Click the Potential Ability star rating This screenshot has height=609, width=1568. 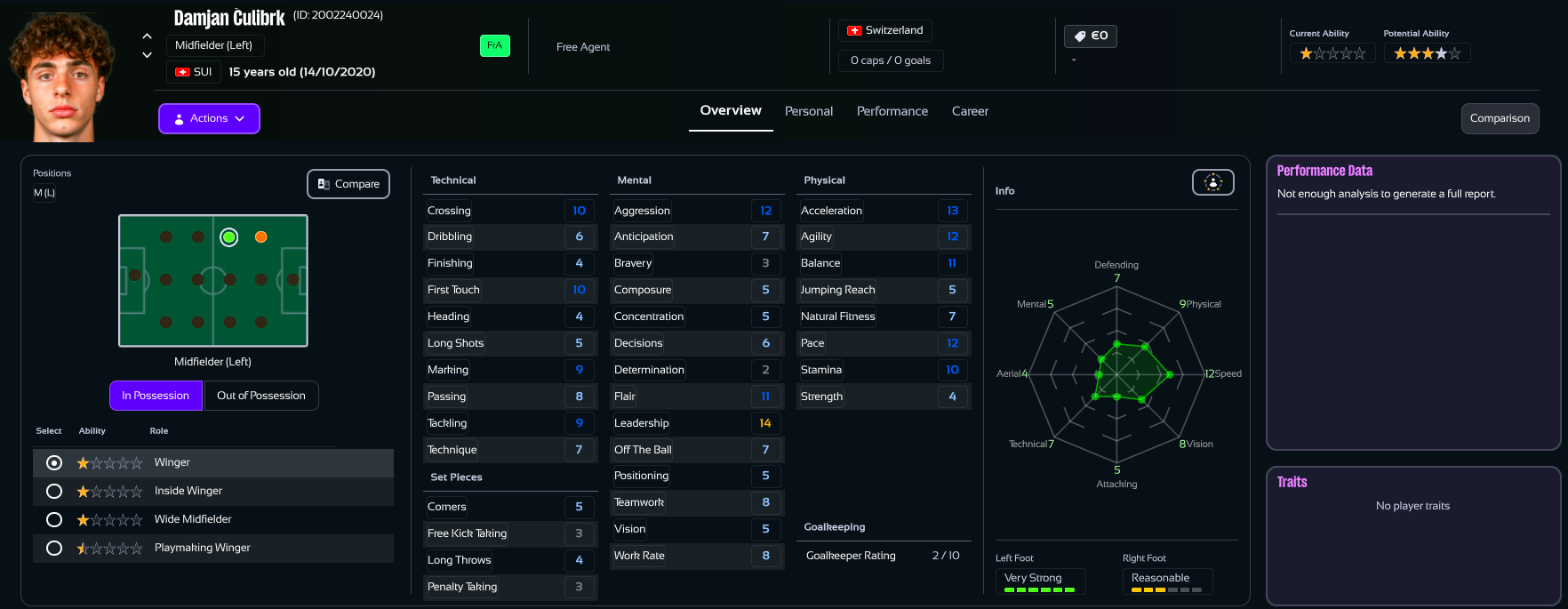click(1427, 53)
